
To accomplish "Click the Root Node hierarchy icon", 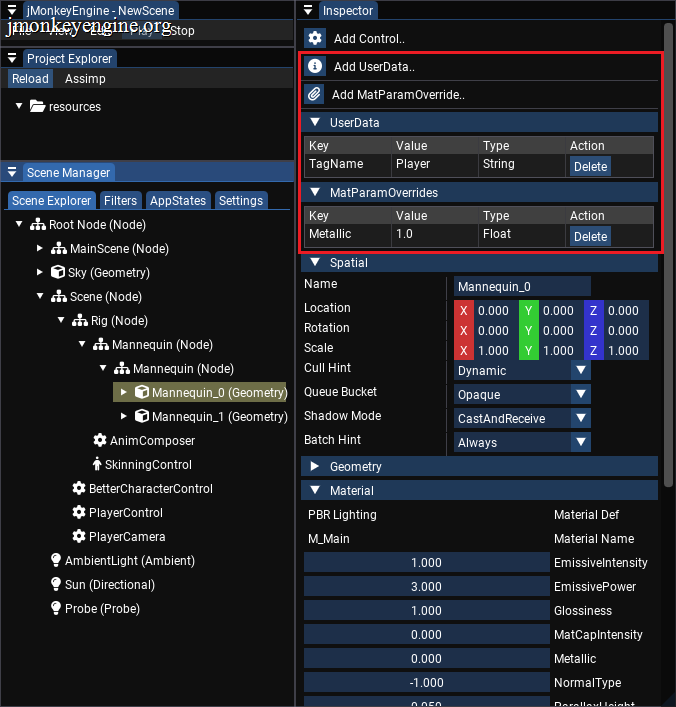I will (38, 225).
